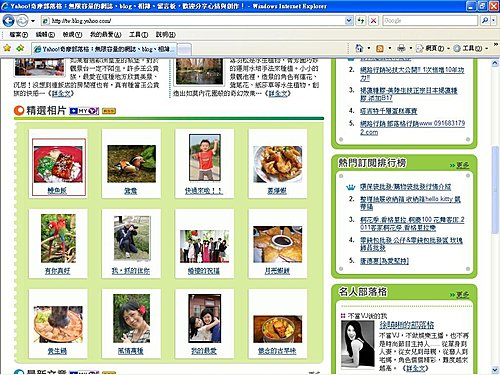Open the hot pot photo thumbnail
The height and width of the screenshot is (375, 500).
[58, 324]
